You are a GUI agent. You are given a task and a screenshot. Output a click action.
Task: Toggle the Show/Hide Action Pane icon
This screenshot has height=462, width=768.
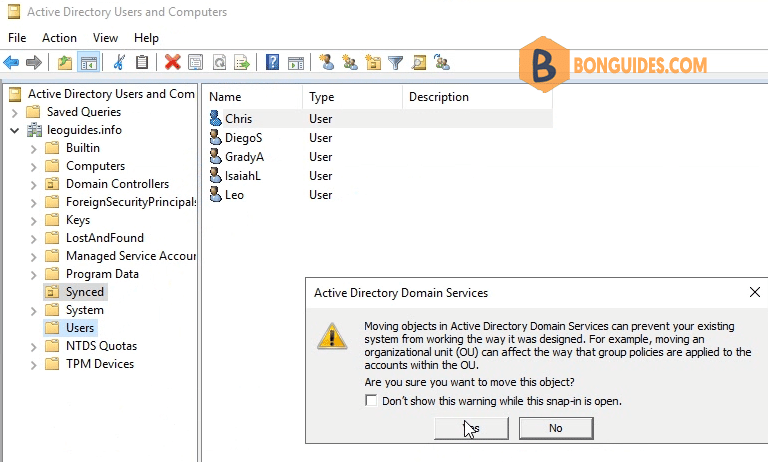(296, 63)
